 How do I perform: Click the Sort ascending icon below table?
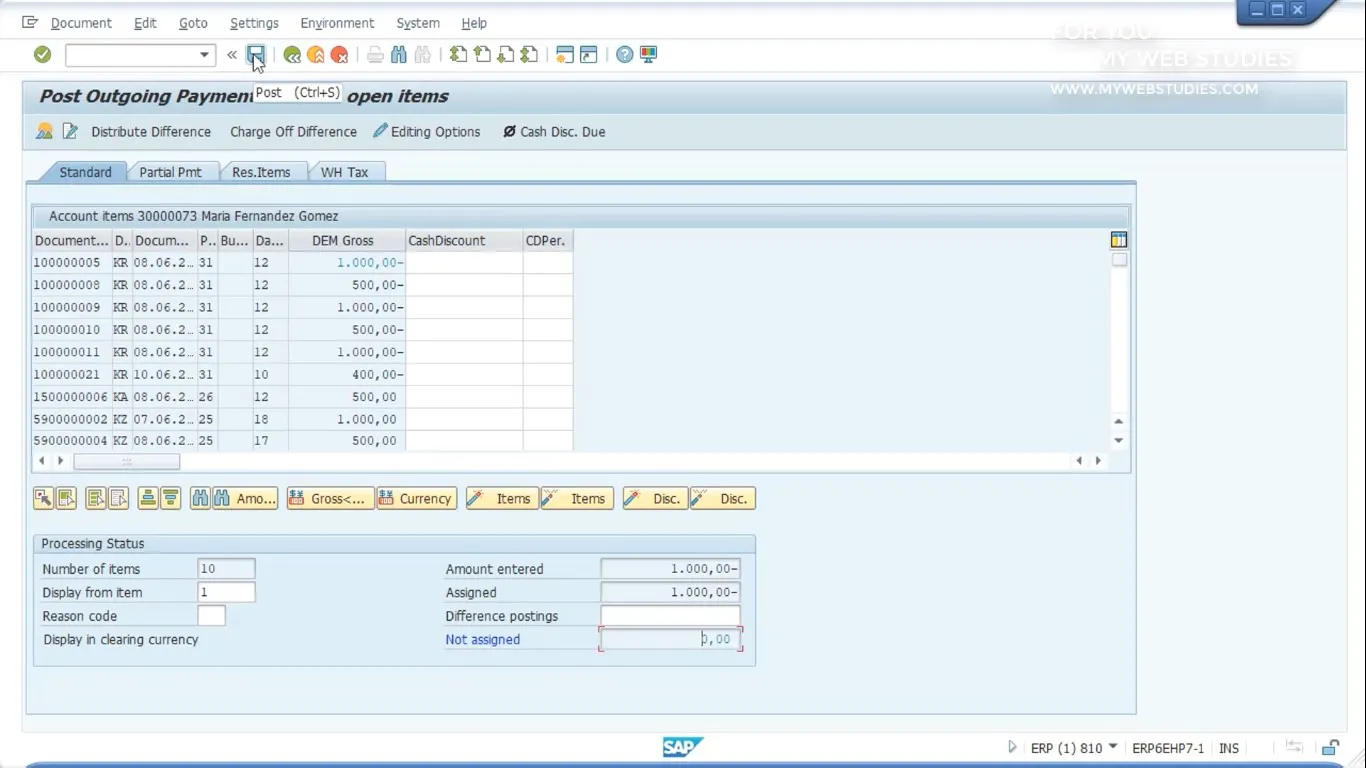[148, 498]
